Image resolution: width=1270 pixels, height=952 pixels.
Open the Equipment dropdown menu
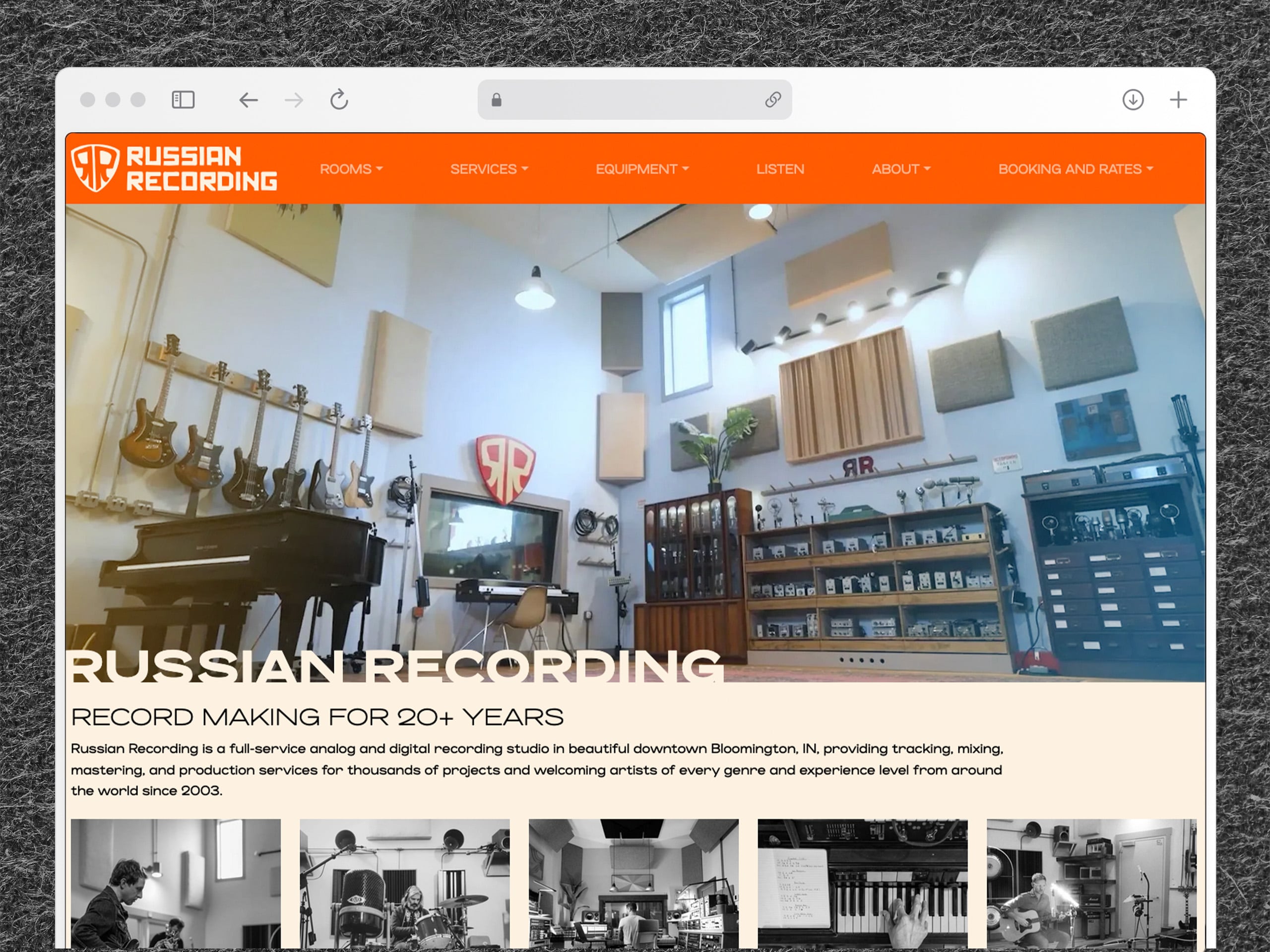tap(641, 169)
